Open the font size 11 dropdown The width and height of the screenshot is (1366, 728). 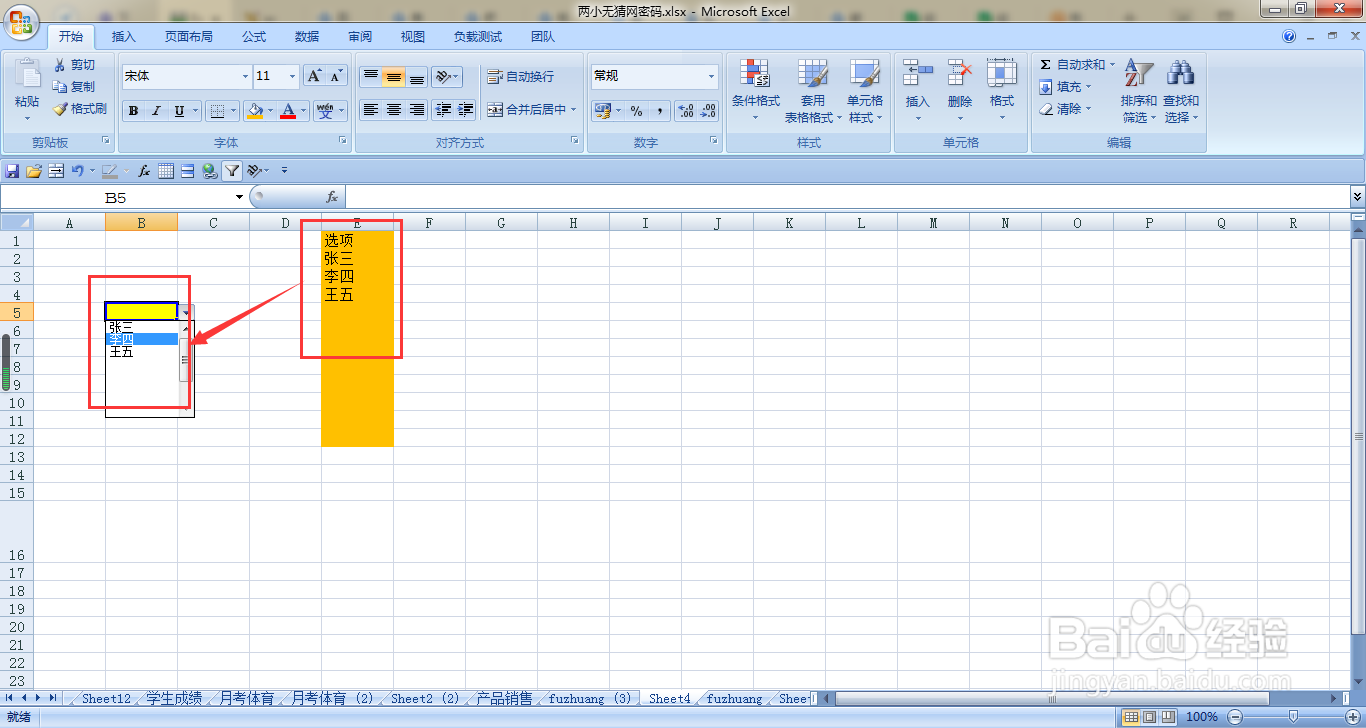(292, 77)
